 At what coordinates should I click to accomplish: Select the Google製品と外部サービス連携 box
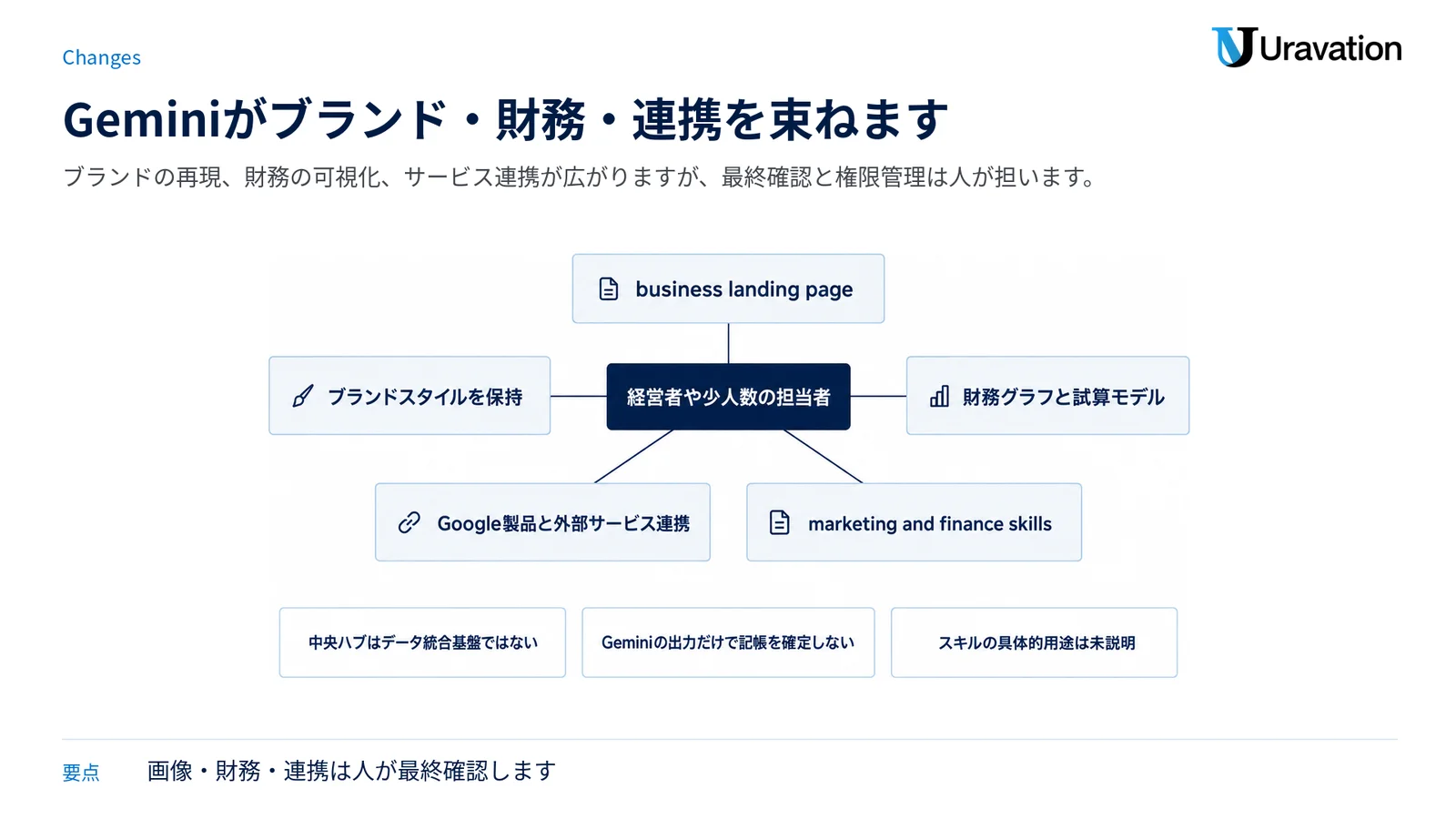click(542, 522)
